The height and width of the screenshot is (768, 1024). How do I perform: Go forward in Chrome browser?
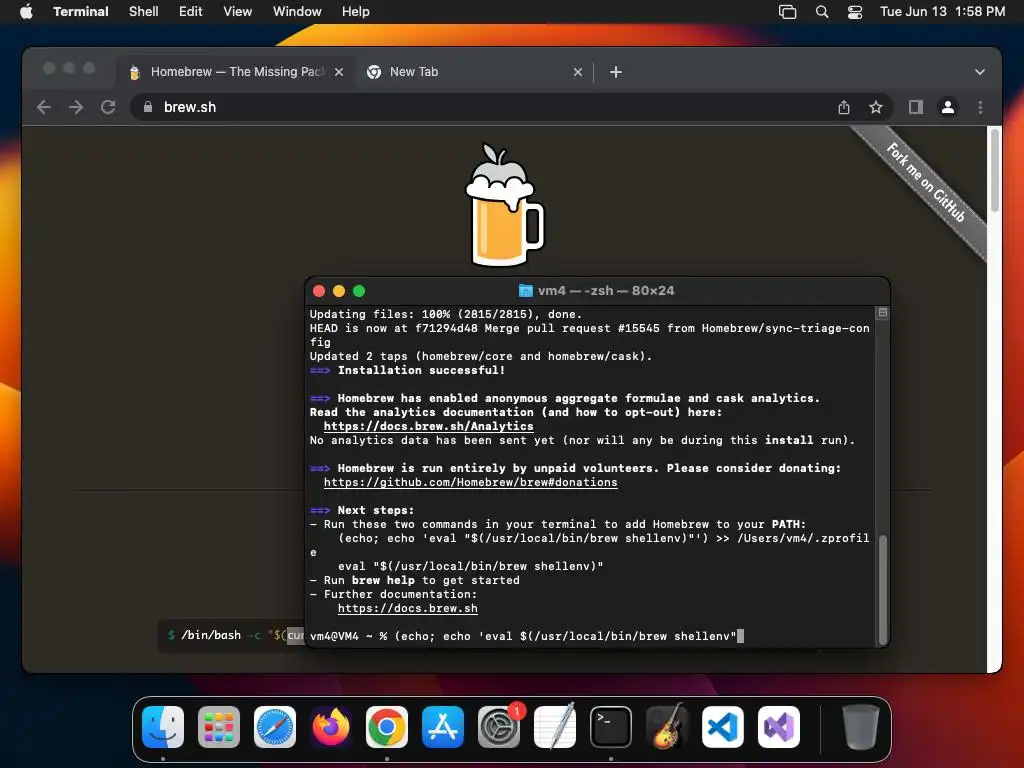coord(76,107)
